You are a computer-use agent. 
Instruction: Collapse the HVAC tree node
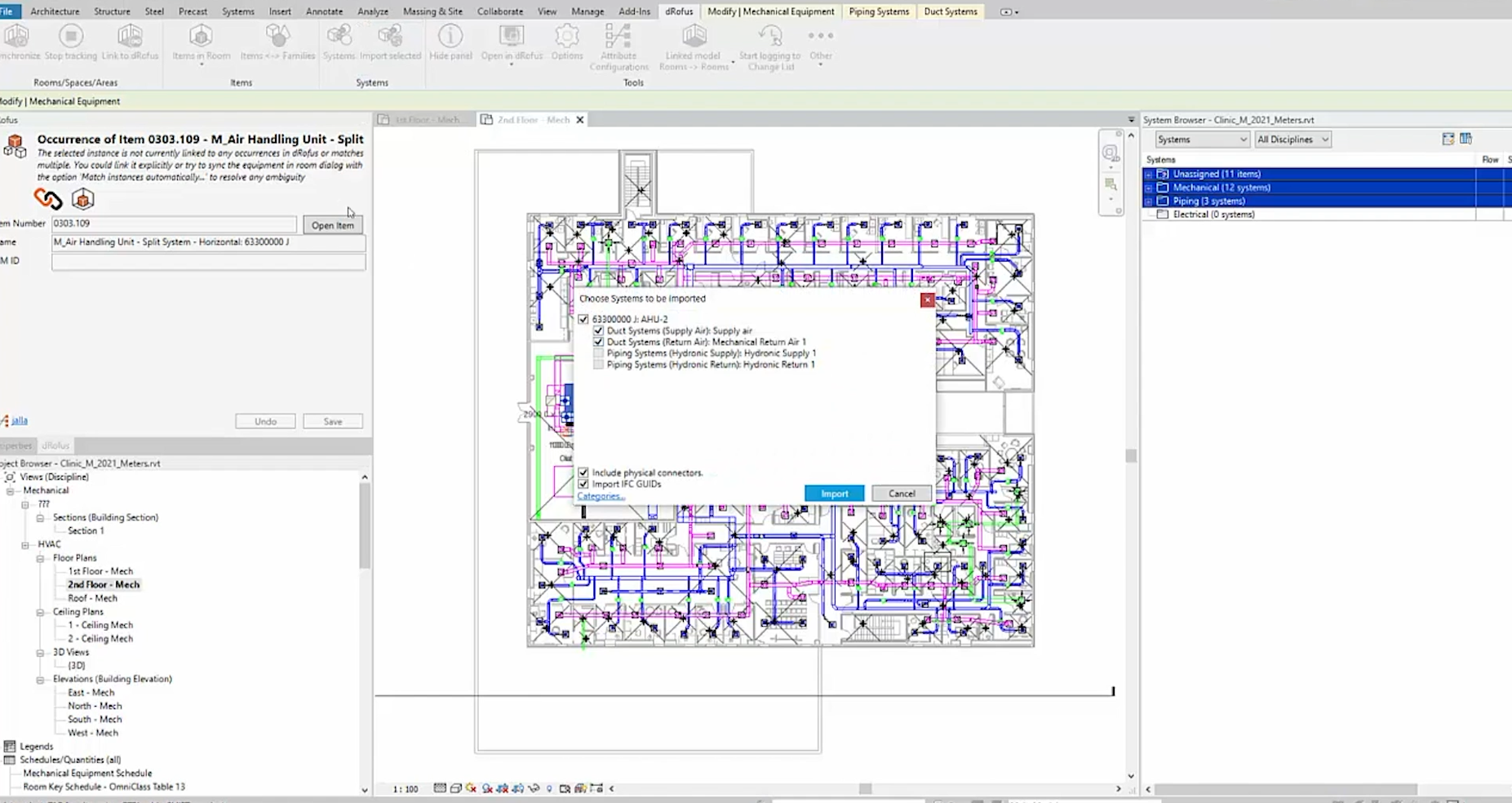[25, 545]
